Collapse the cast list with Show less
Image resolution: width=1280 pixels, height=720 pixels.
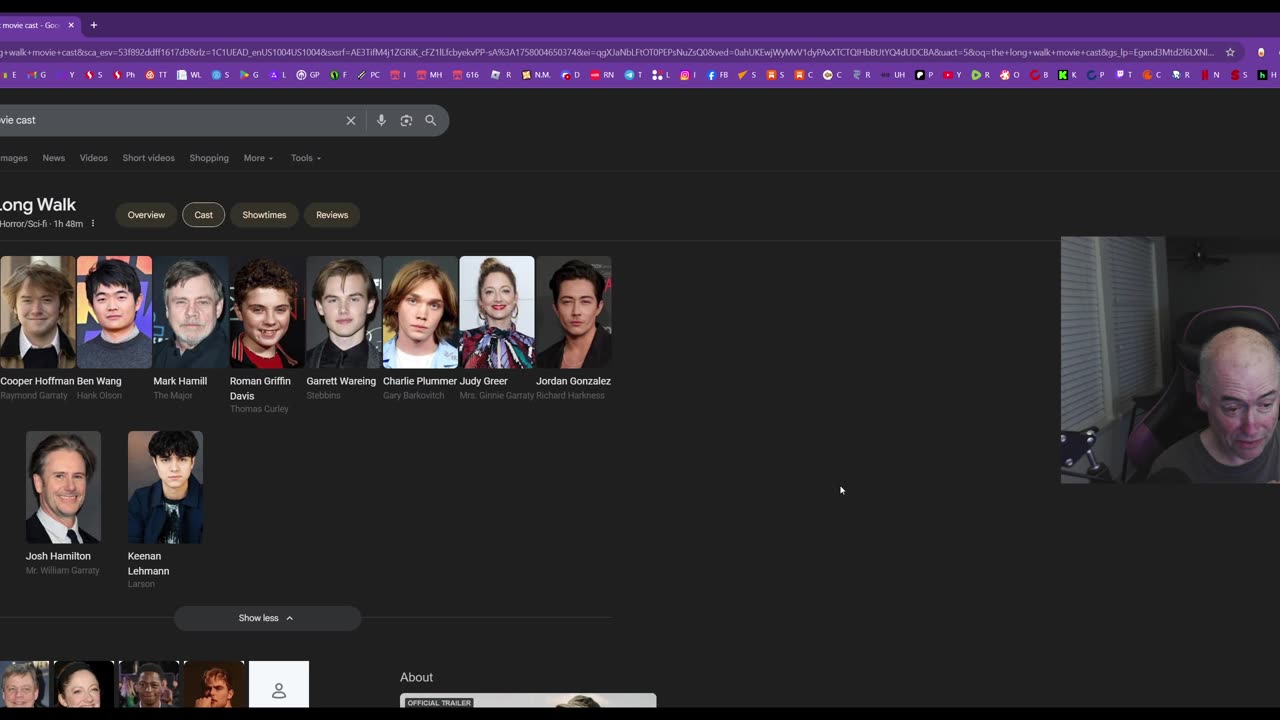267,618
